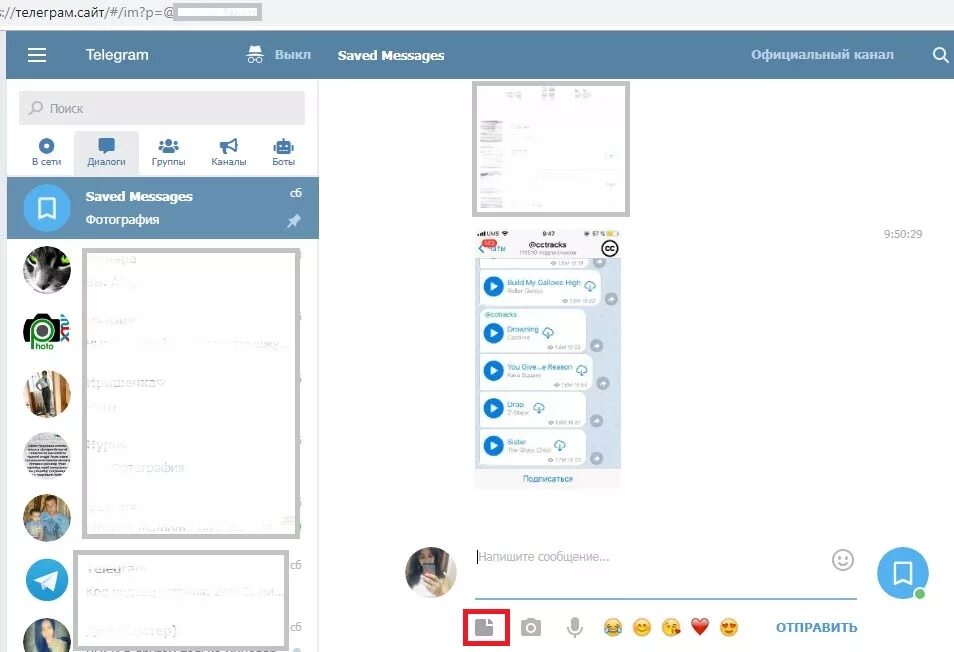Open the emoji picker smiley
The image size is (954, 652).
point(843,560)
